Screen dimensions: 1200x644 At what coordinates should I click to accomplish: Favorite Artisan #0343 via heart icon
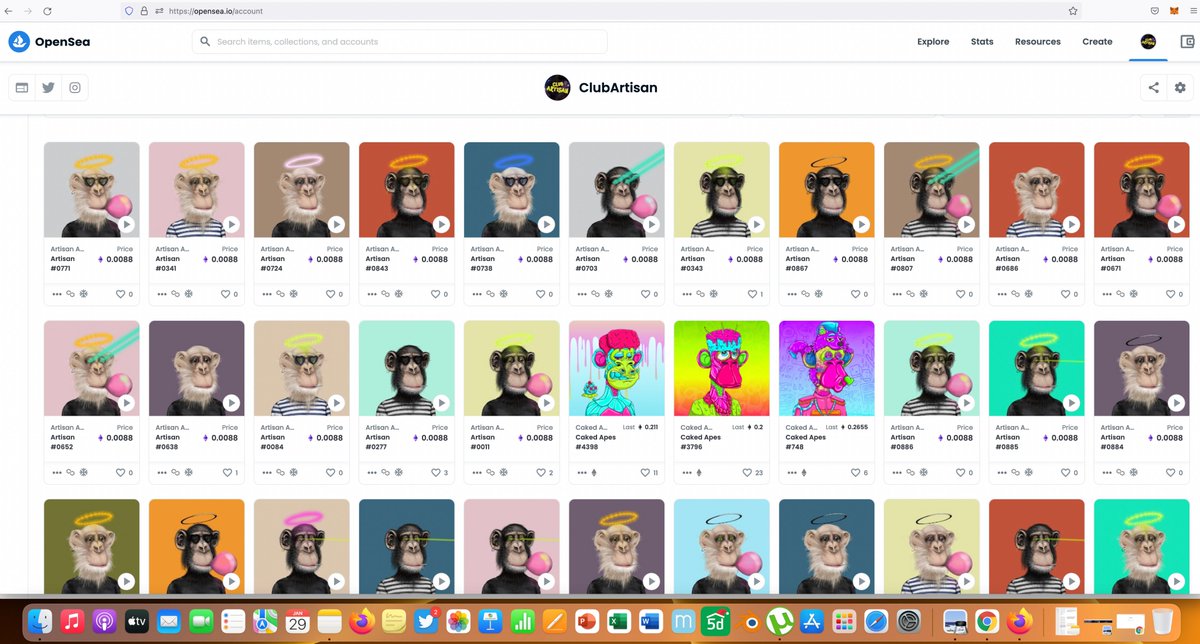pos(751,294)
